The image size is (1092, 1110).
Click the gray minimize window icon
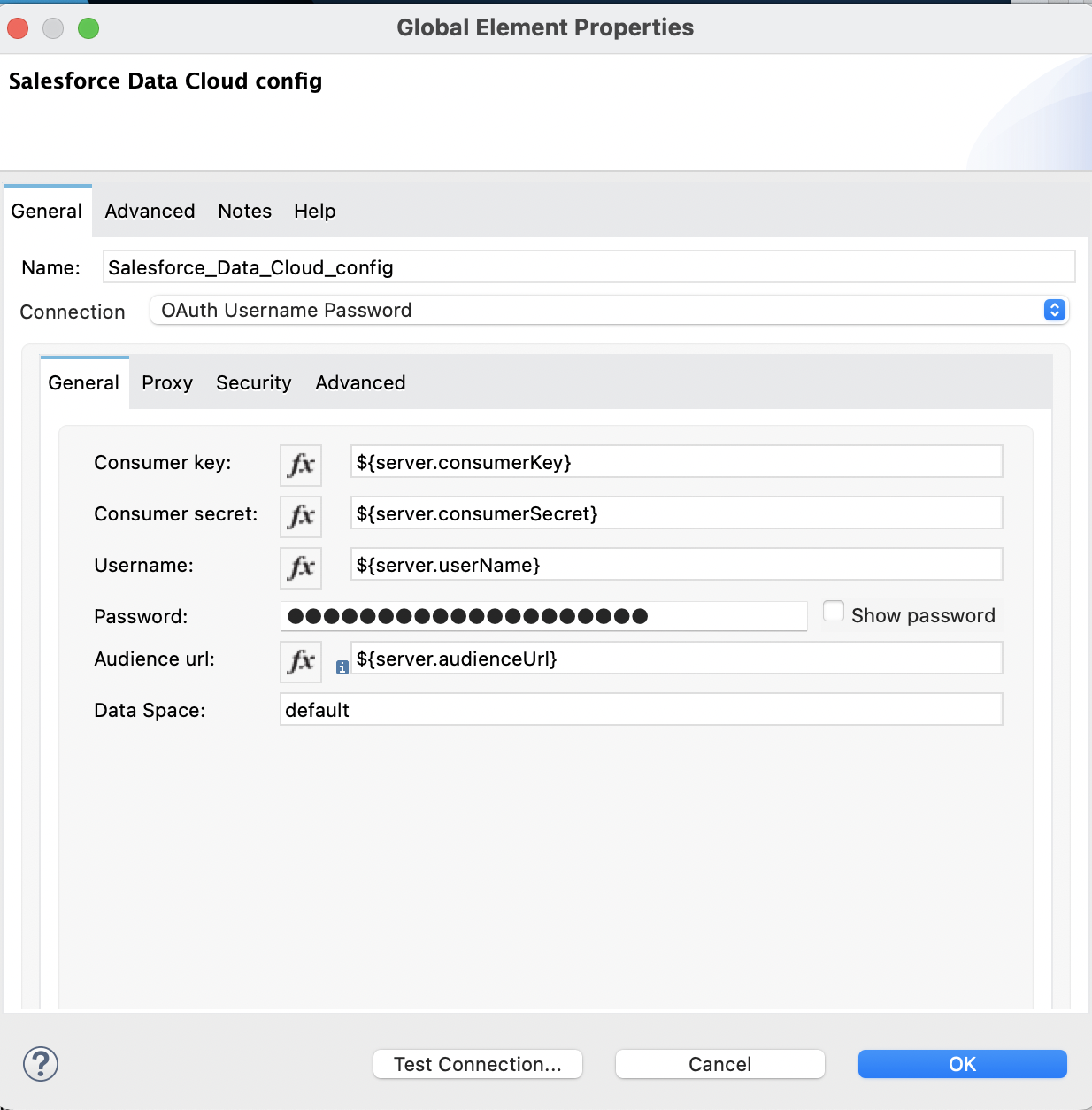click(x=52, y=27)
